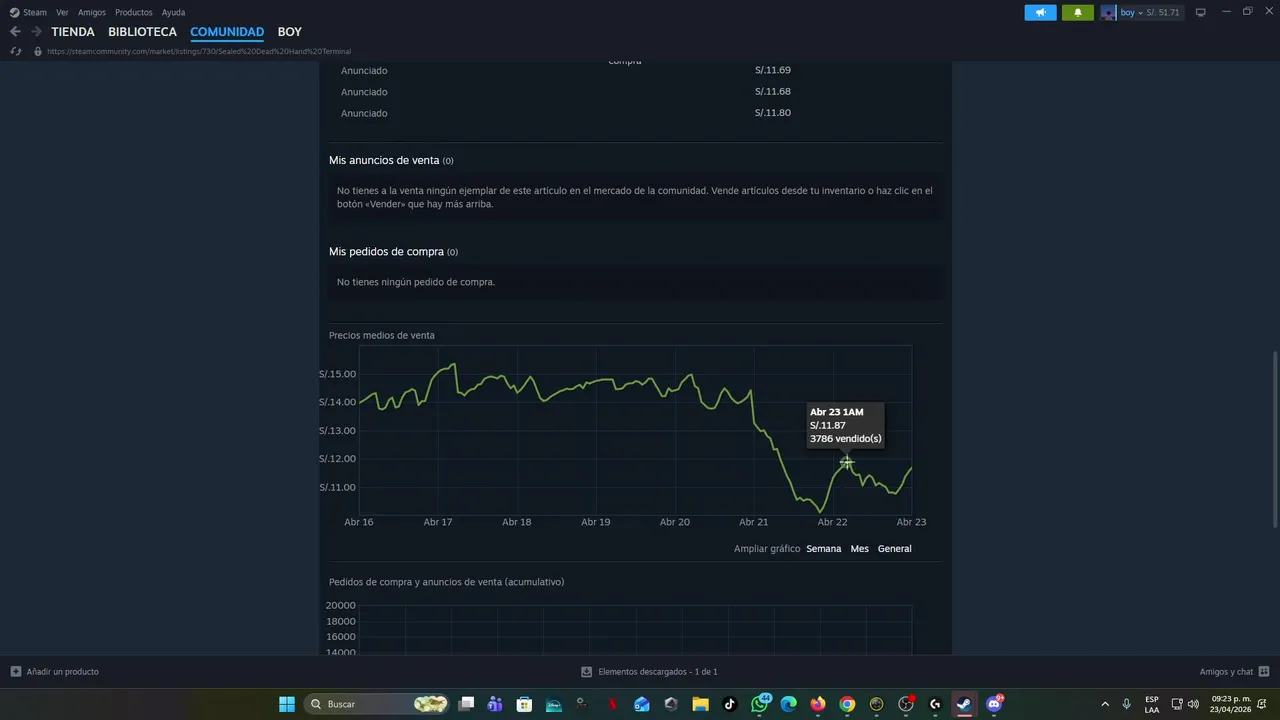This screenshot has height=720, width=1280.
Task: Open Firefox from the taskbar
Action: [x=818, y=704]
